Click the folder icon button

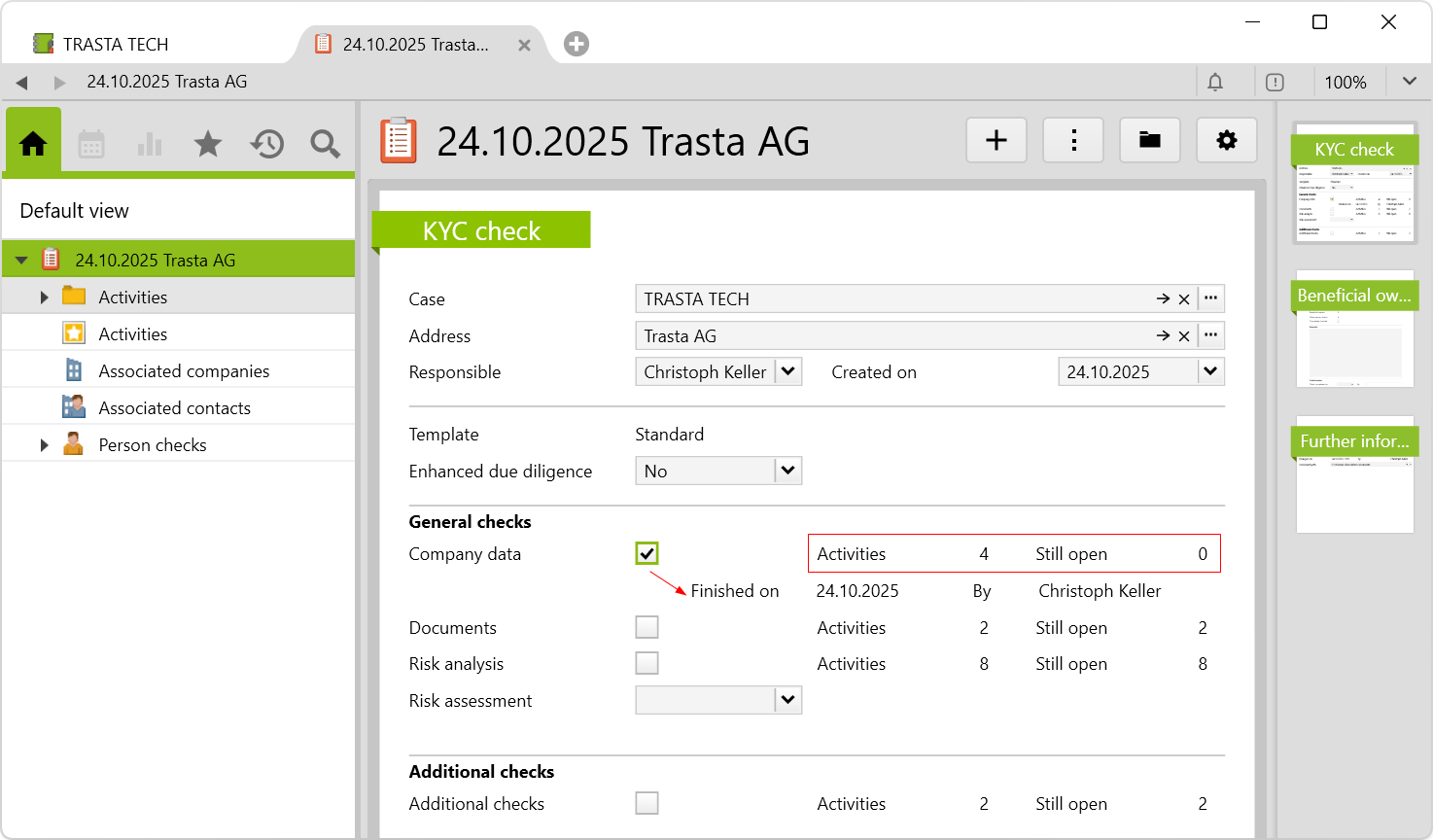[1150, 141]
